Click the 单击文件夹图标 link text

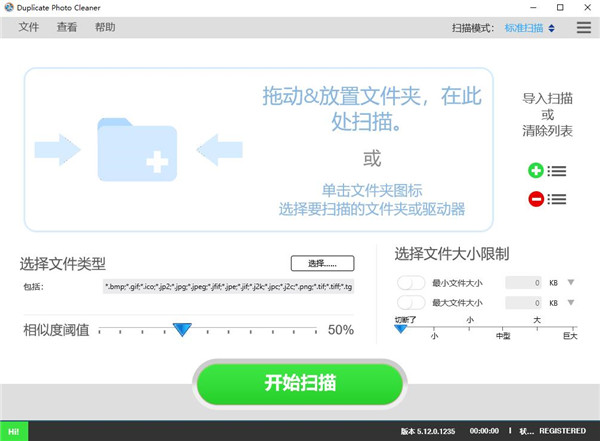(x=372, y=190)
